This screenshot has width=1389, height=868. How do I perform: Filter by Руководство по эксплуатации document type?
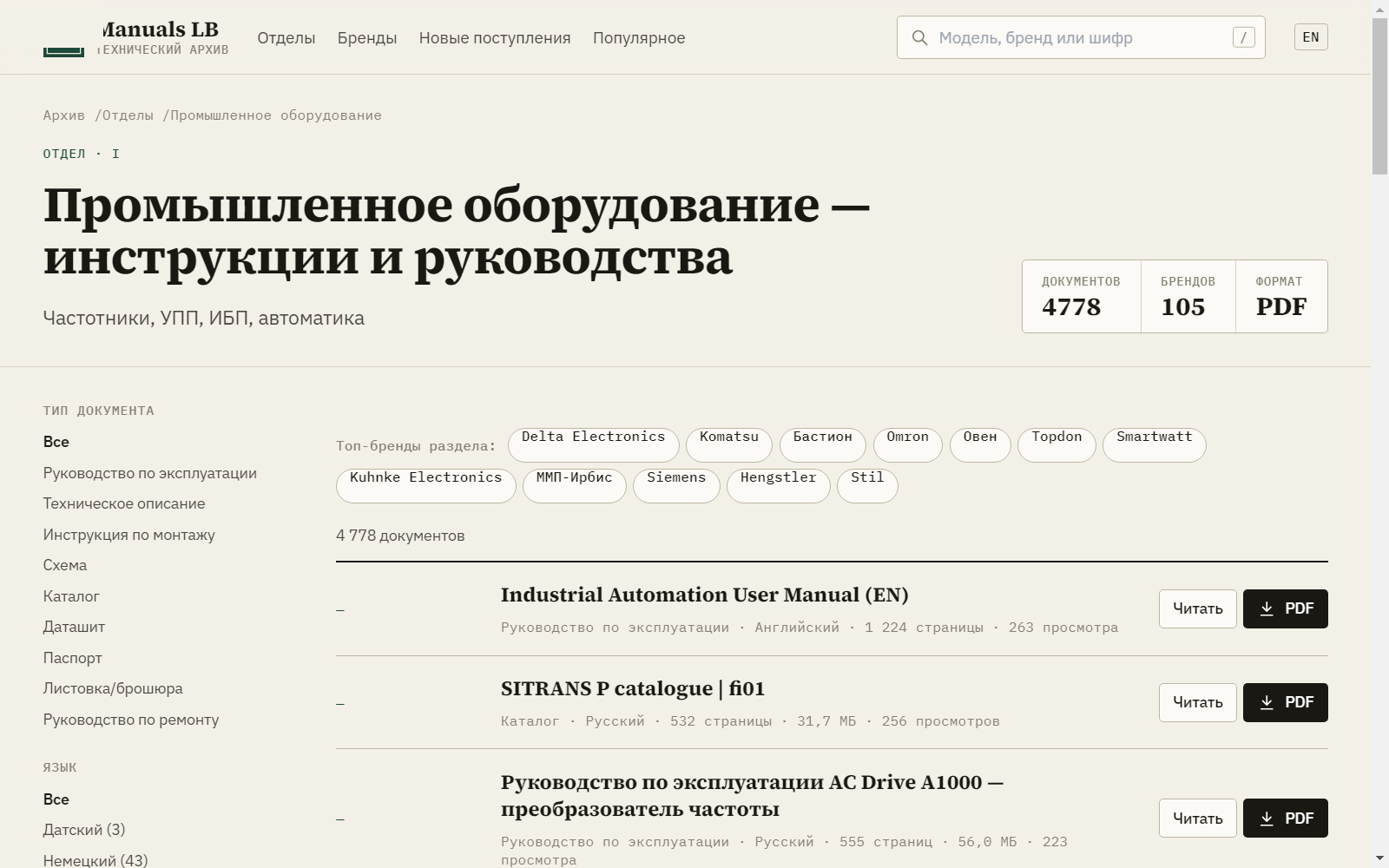150,473
